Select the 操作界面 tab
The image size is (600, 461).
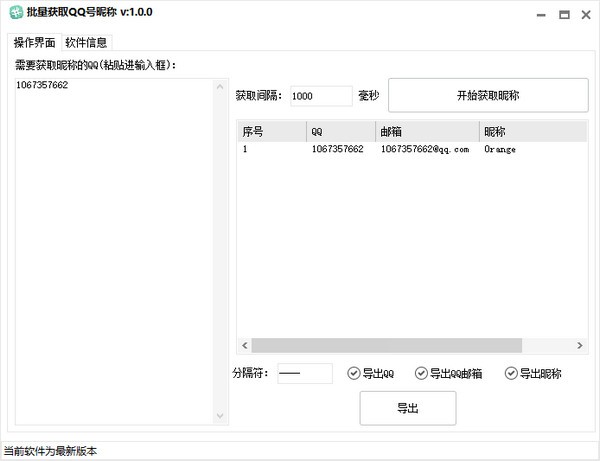[x=34, y=43]
